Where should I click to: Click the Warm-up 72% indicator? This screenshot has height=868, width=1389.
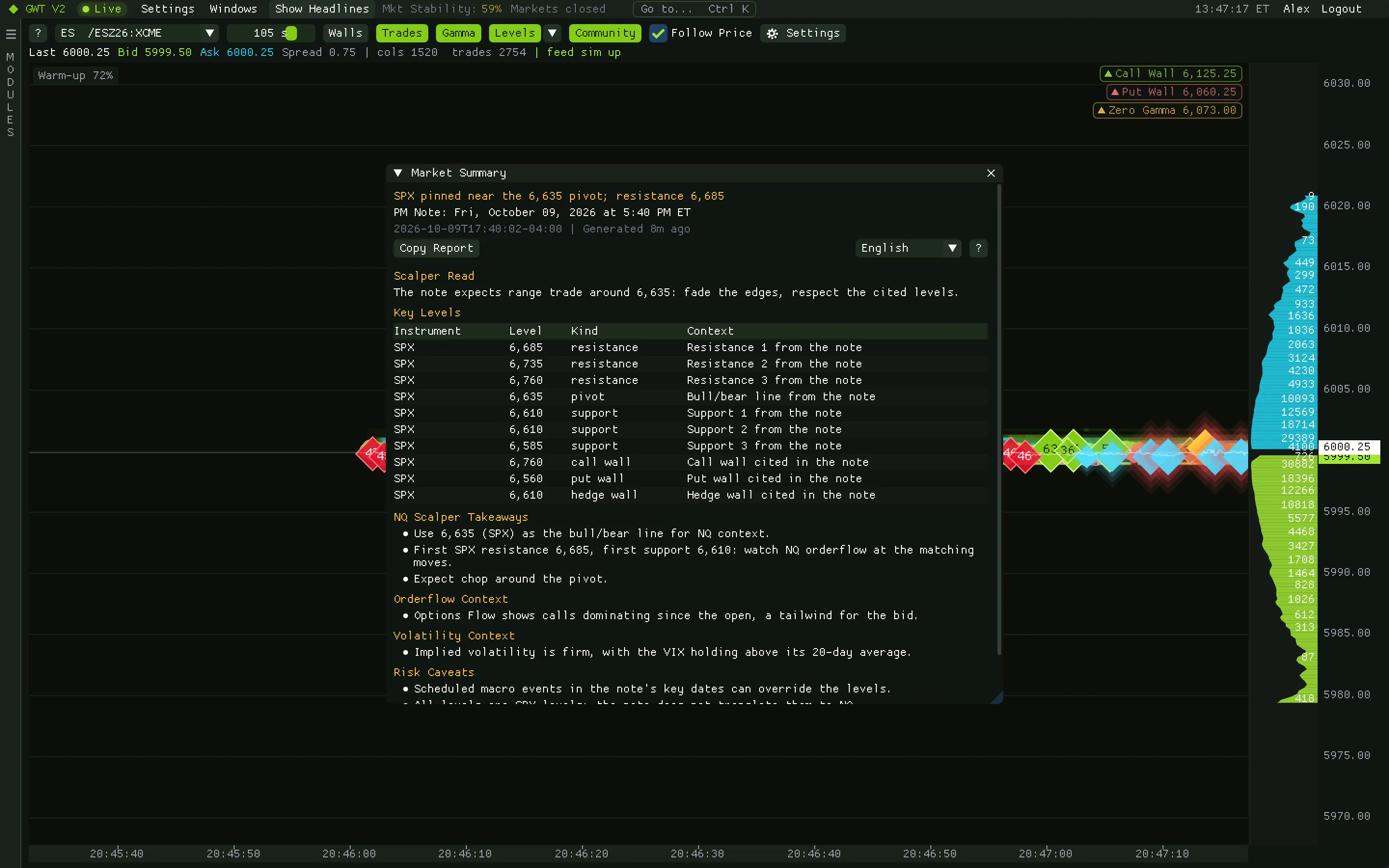(x=75, y=75)
